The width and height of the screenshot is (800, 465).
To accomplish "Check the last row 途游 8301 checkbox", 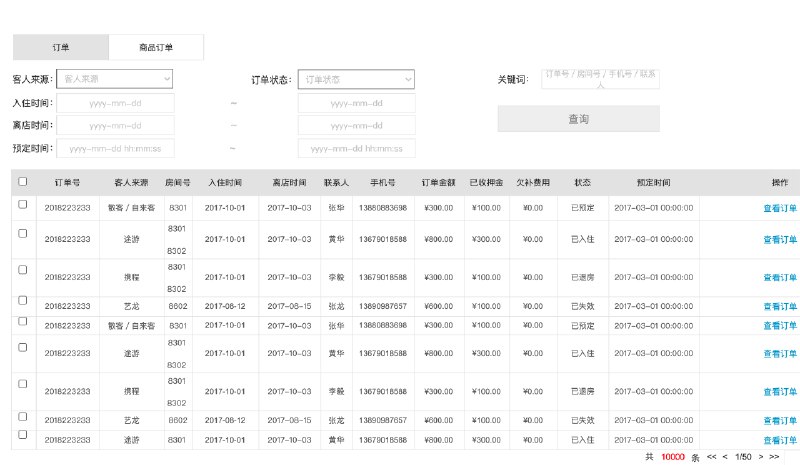I will pos(22,434).
